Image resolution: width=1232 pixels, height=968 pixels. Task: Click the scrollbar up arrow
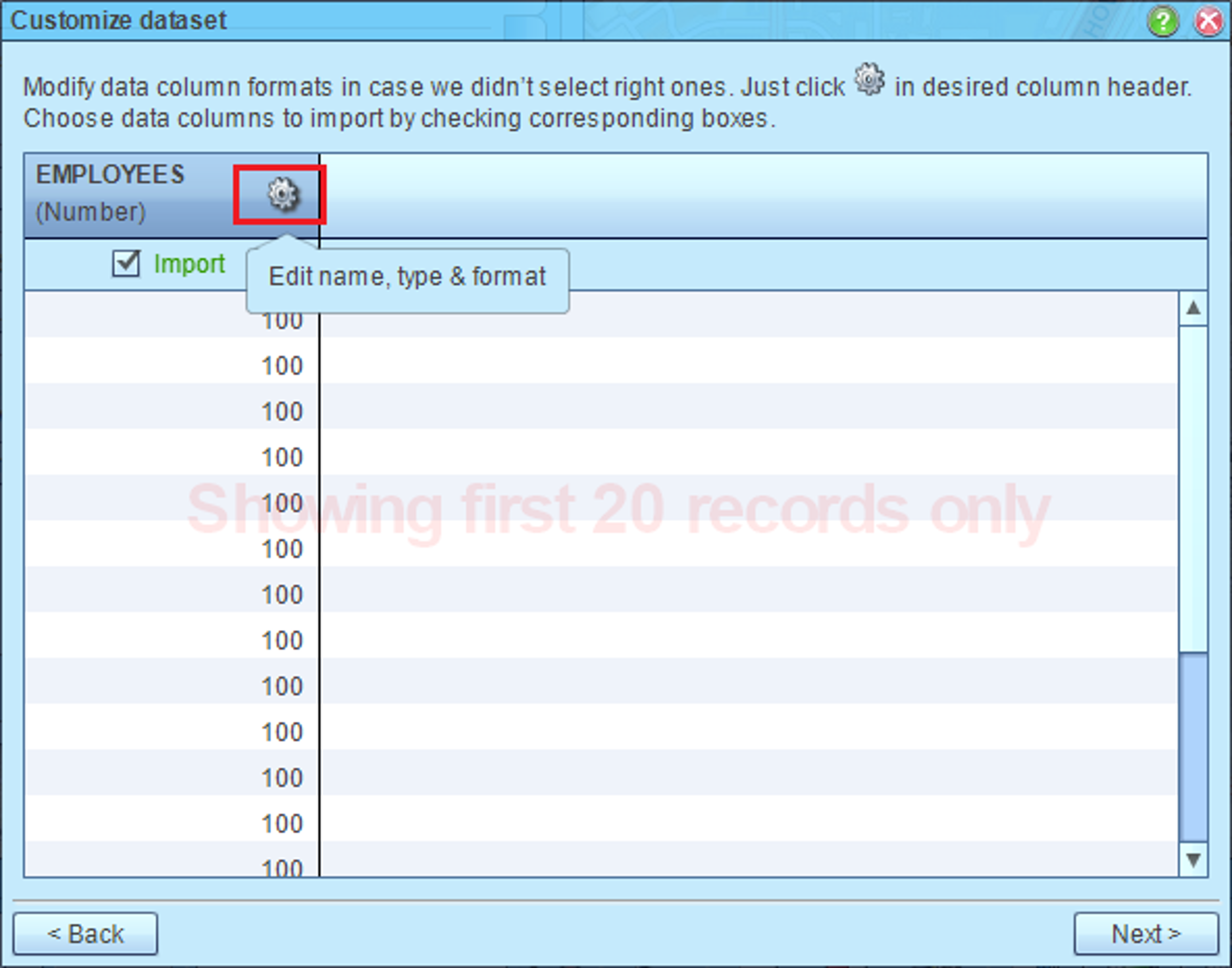click(1193, 308)
